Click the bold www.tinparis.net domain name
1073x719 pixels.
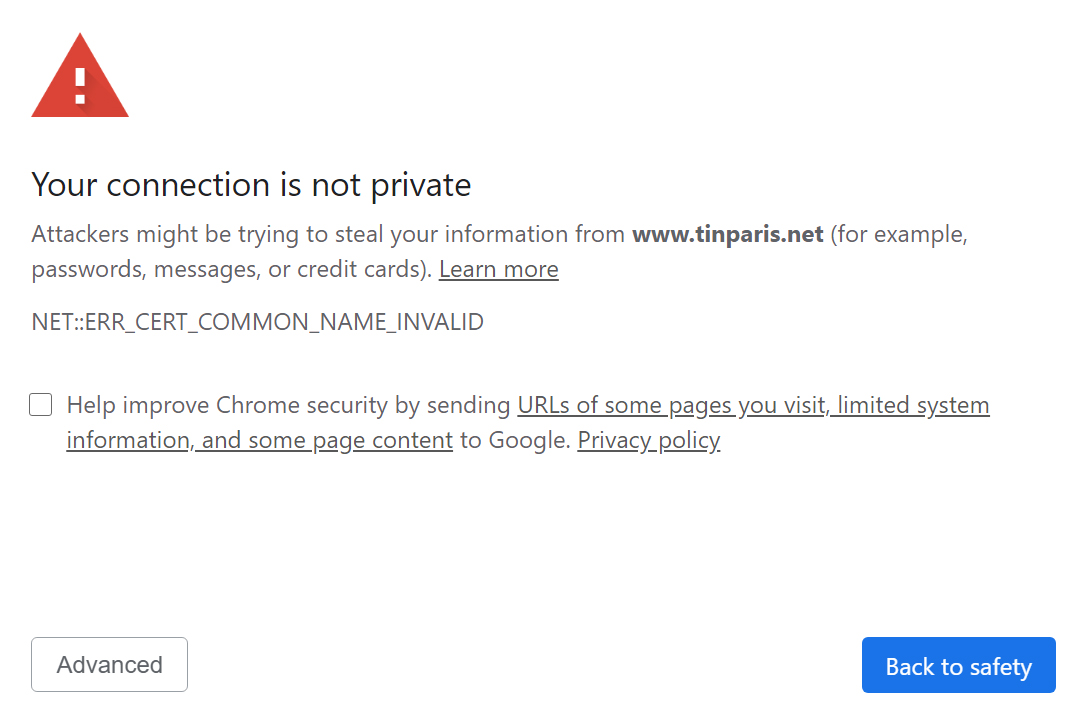[727, 234]
